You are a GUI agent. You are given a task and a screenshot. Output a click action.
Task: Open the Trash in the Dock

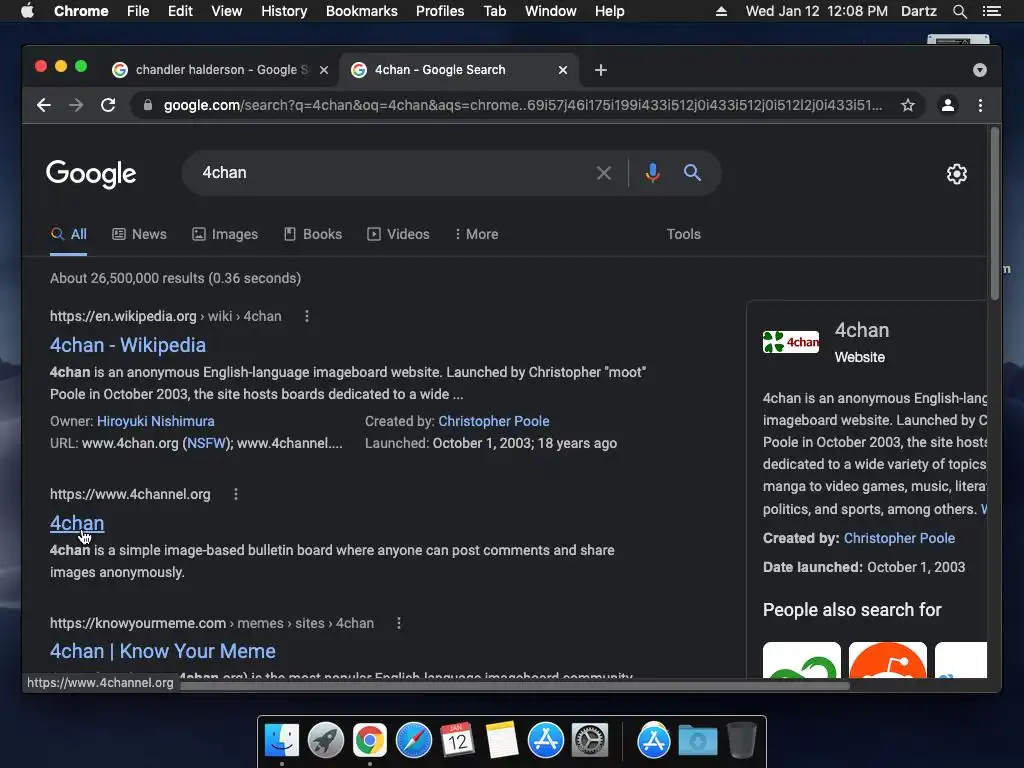(741, 741)
